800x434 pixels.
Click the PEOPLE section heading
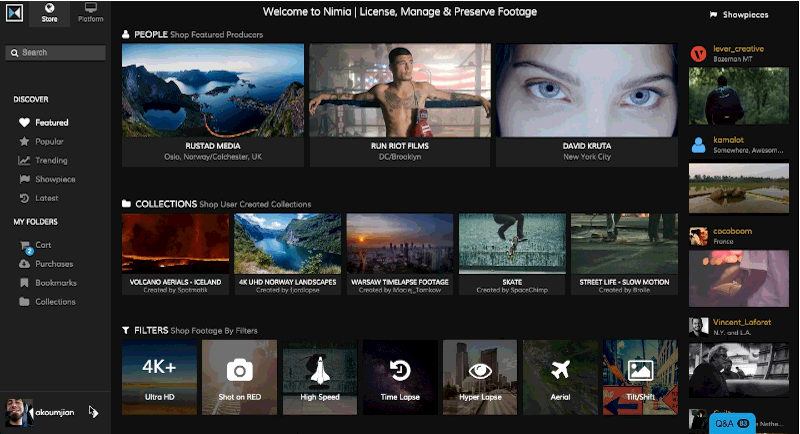coord(151,34)
